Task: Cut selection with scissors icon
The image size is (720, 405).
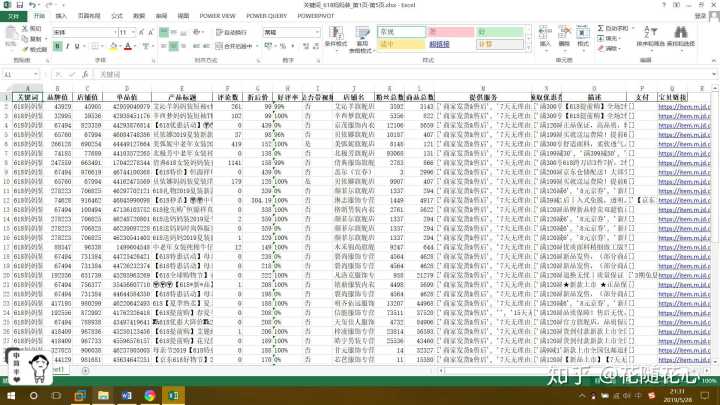Action: click(25, 28)
